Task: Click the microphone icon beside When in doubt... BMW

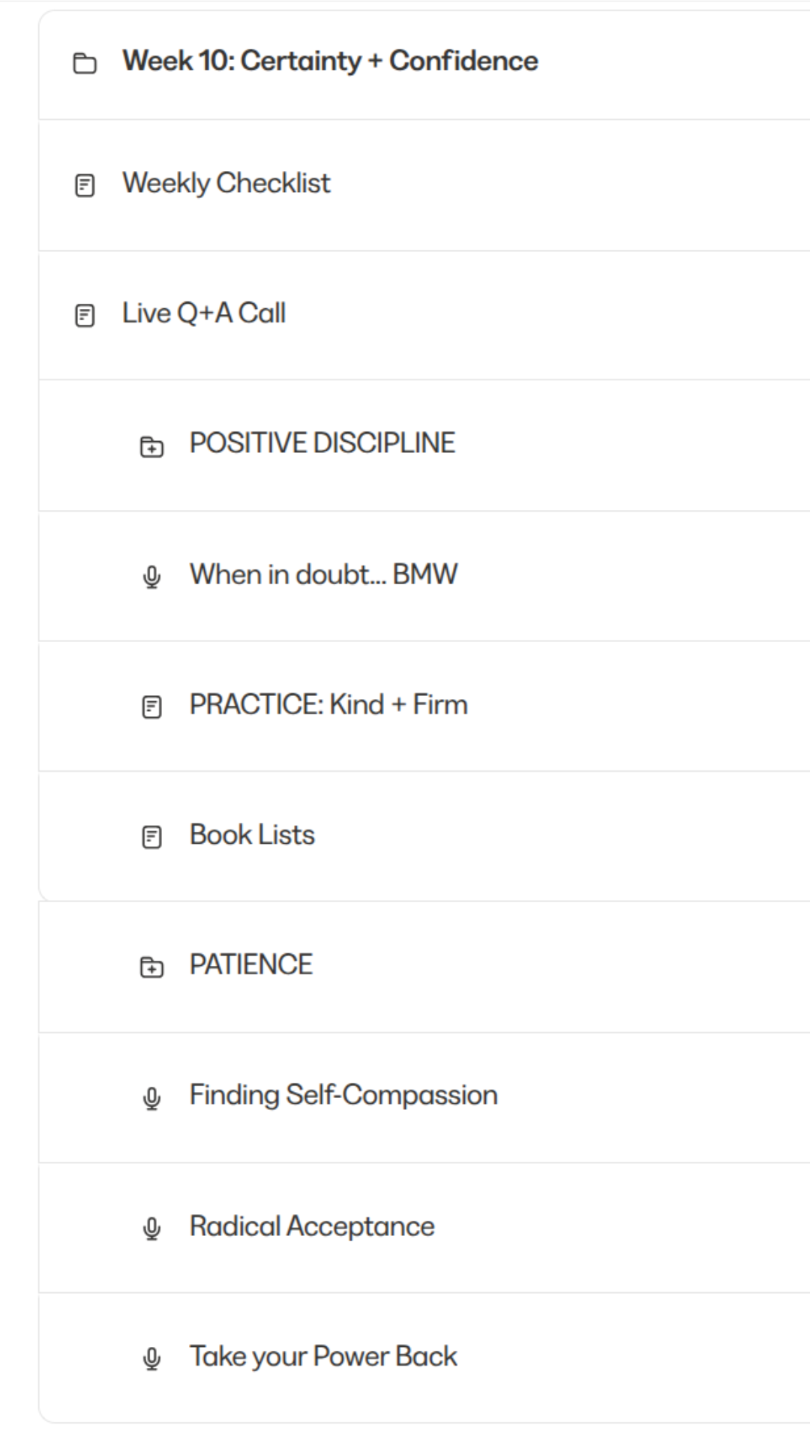Action: (152, 577)
